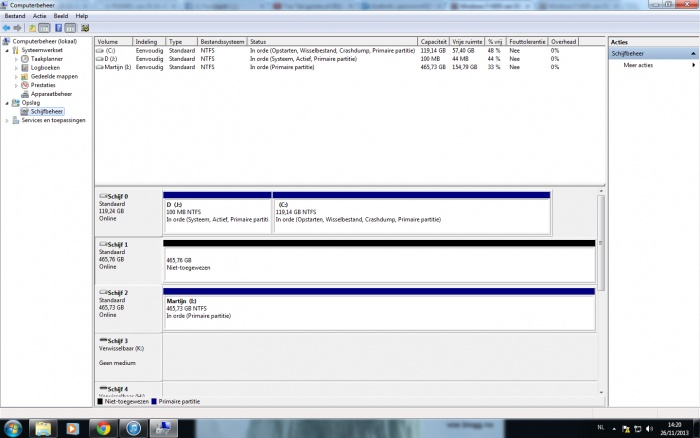Open Taakplanner in the tree
Screen dimensions: 700x438
(x=47, y=59)
